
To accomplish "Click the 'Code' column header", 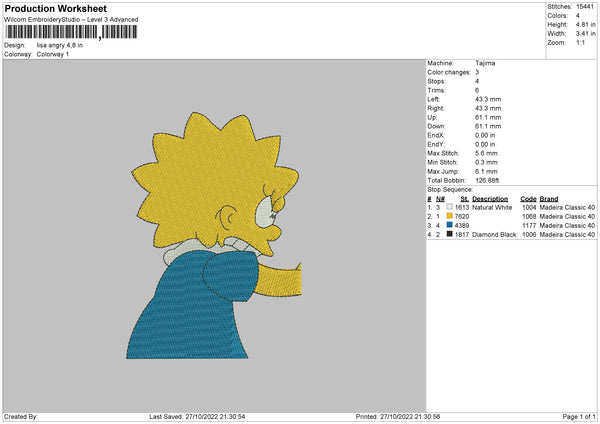I will pyautogui.click(x=528, y=199).
